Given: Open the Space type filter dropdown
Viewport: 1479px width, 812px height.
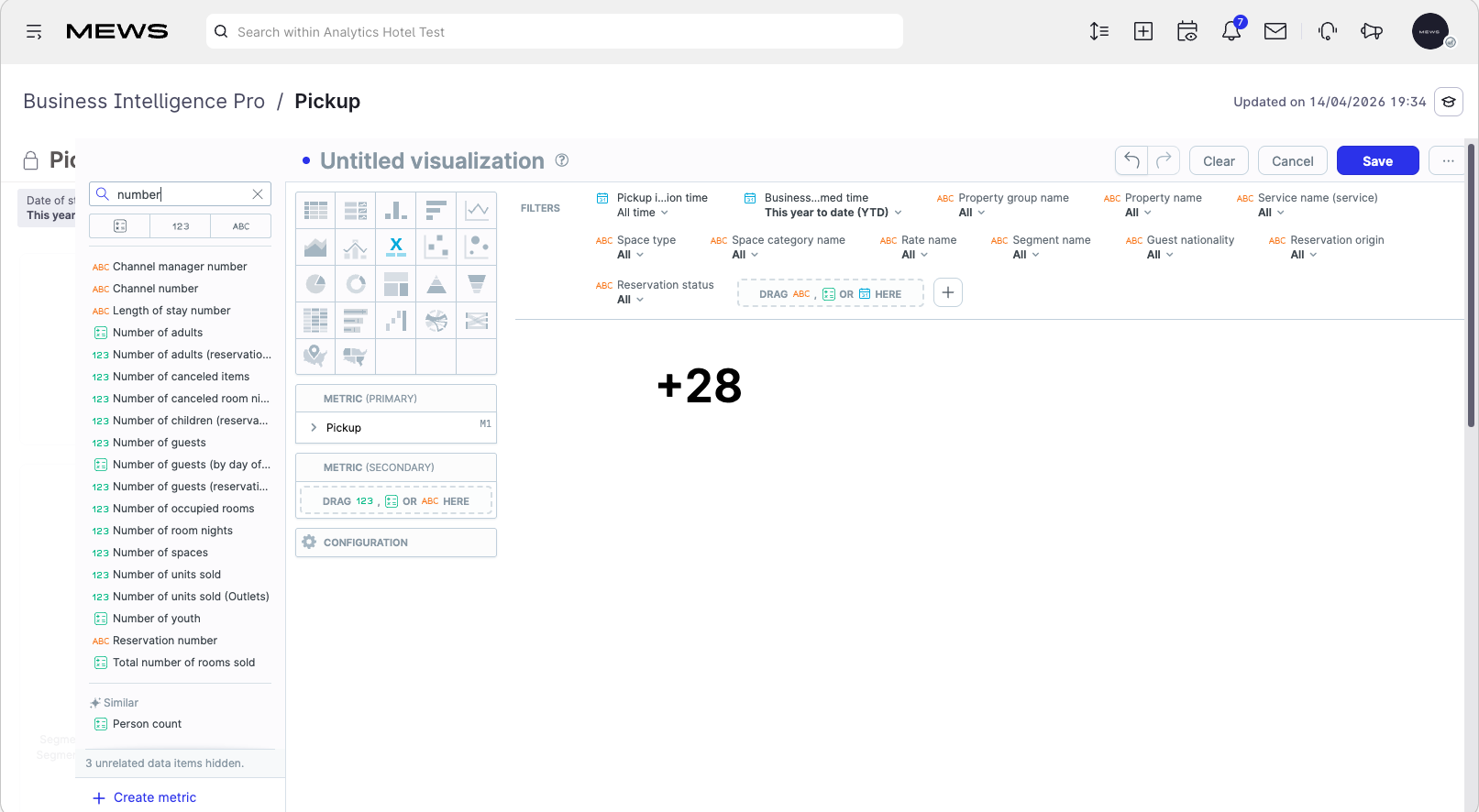Looking at the screenshot, I should click(635, 247).
